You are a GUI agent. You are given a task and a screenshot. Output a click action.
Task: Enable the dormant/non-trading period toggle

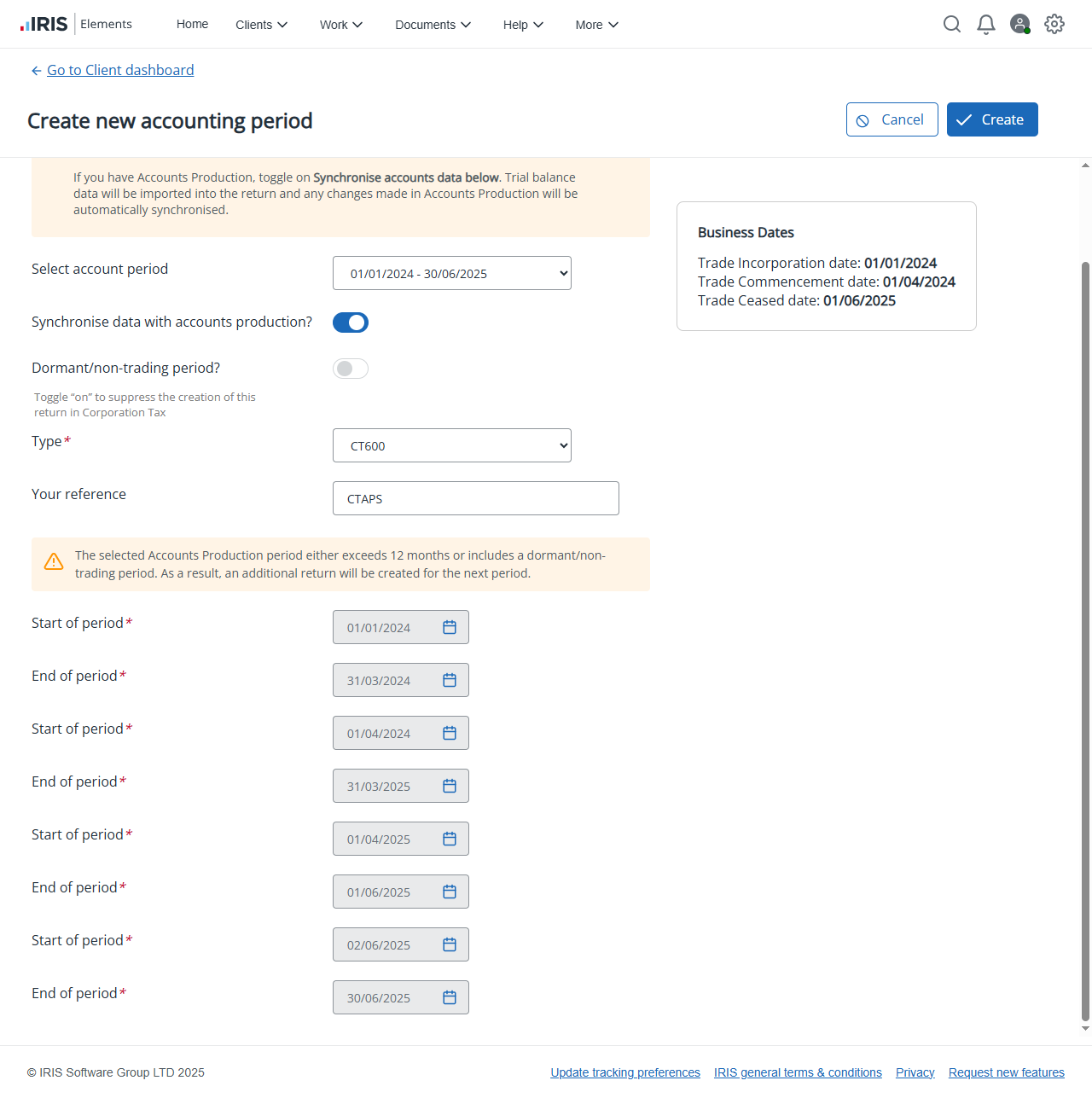pyautogui.click(x=351, y=369)
